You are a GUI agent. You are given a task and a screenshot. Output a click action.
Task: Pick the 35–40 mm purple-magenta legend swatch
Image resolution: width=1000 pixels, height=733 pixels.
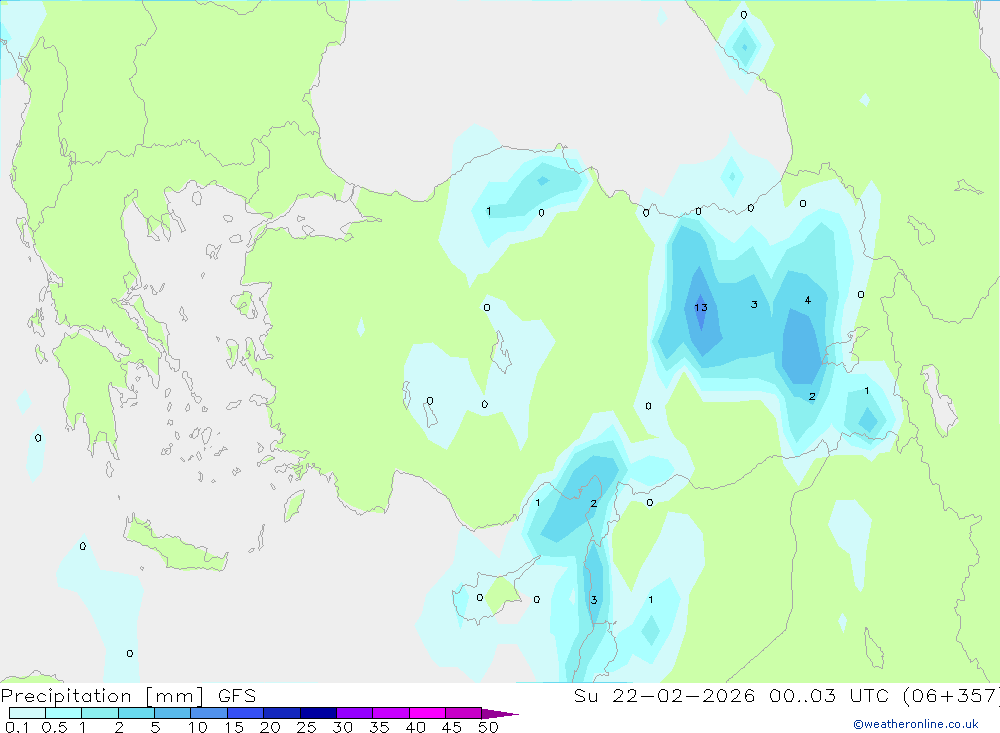pos(391,713)
